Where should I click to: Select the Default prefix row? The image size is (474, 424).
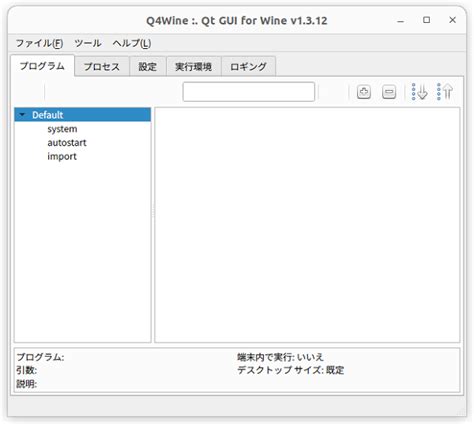(83, 115)
